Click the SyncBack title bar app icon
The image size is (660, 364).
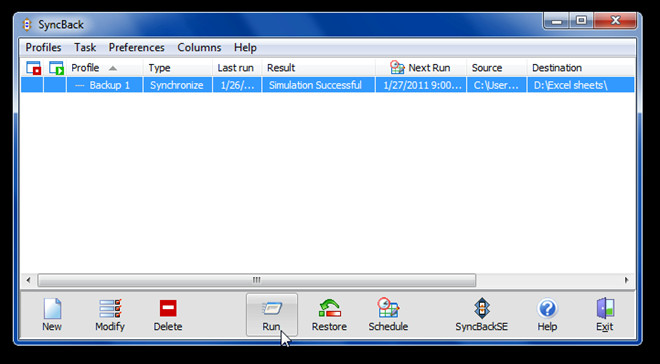[27, 24]
